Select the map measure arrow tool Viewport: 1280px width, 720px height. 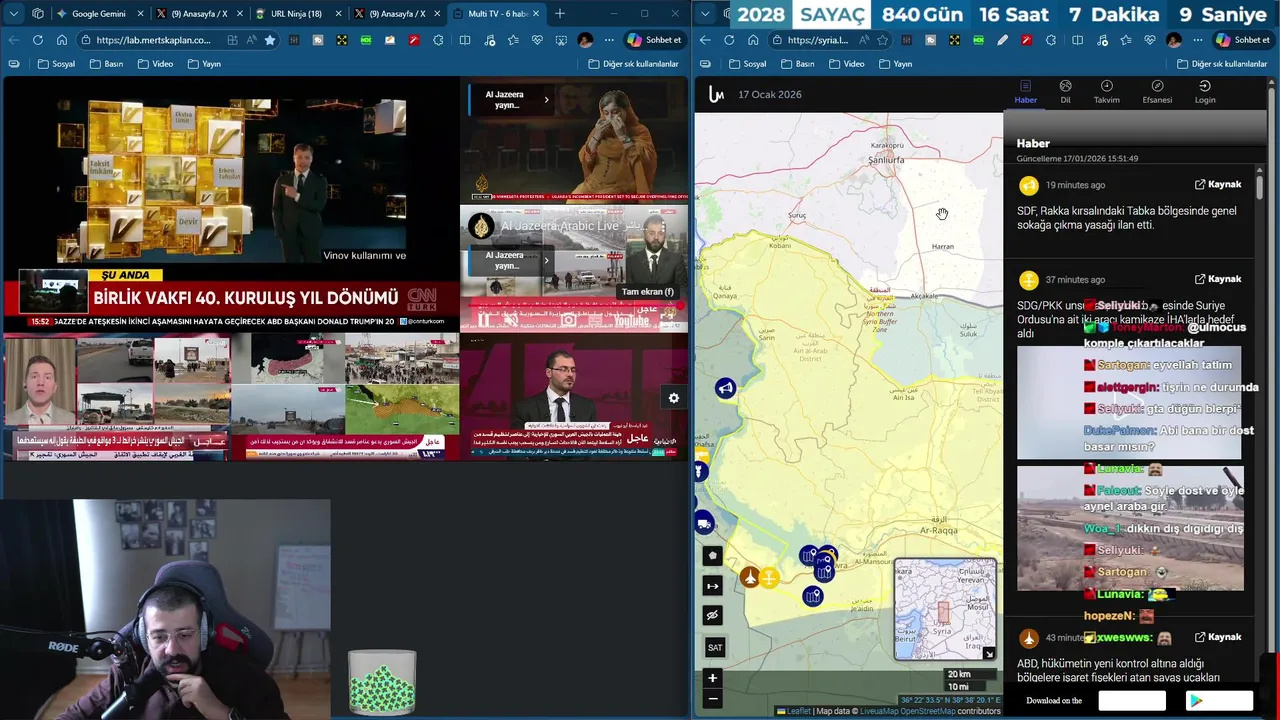point(713,586)
